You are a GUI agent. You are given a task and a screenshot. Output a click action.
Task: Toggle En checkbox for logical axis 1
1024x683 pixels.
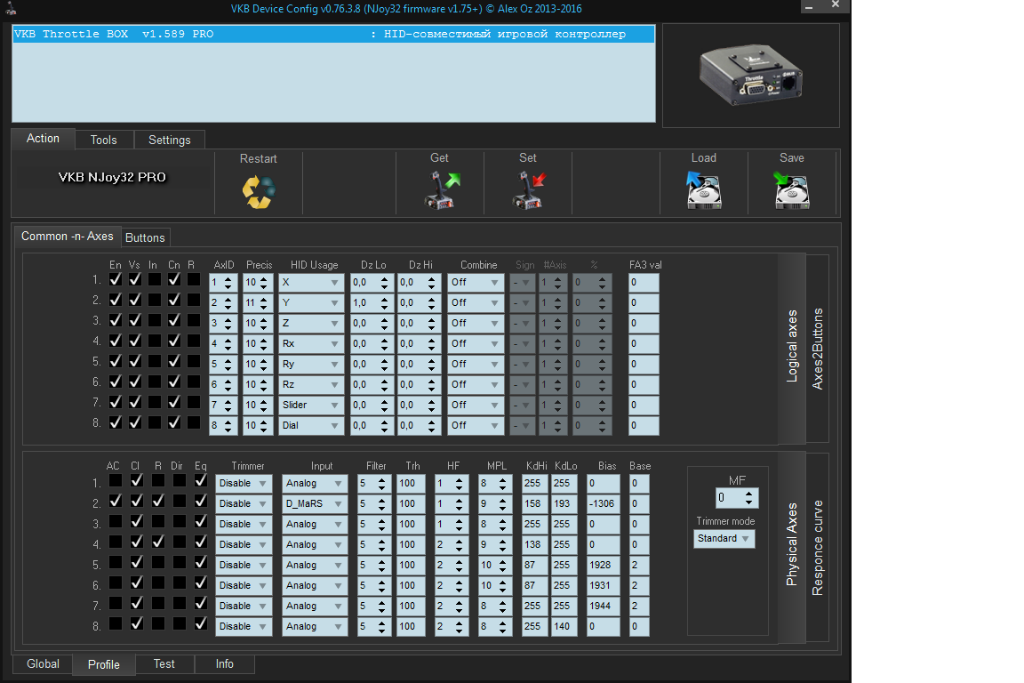[x=115, y=279]
